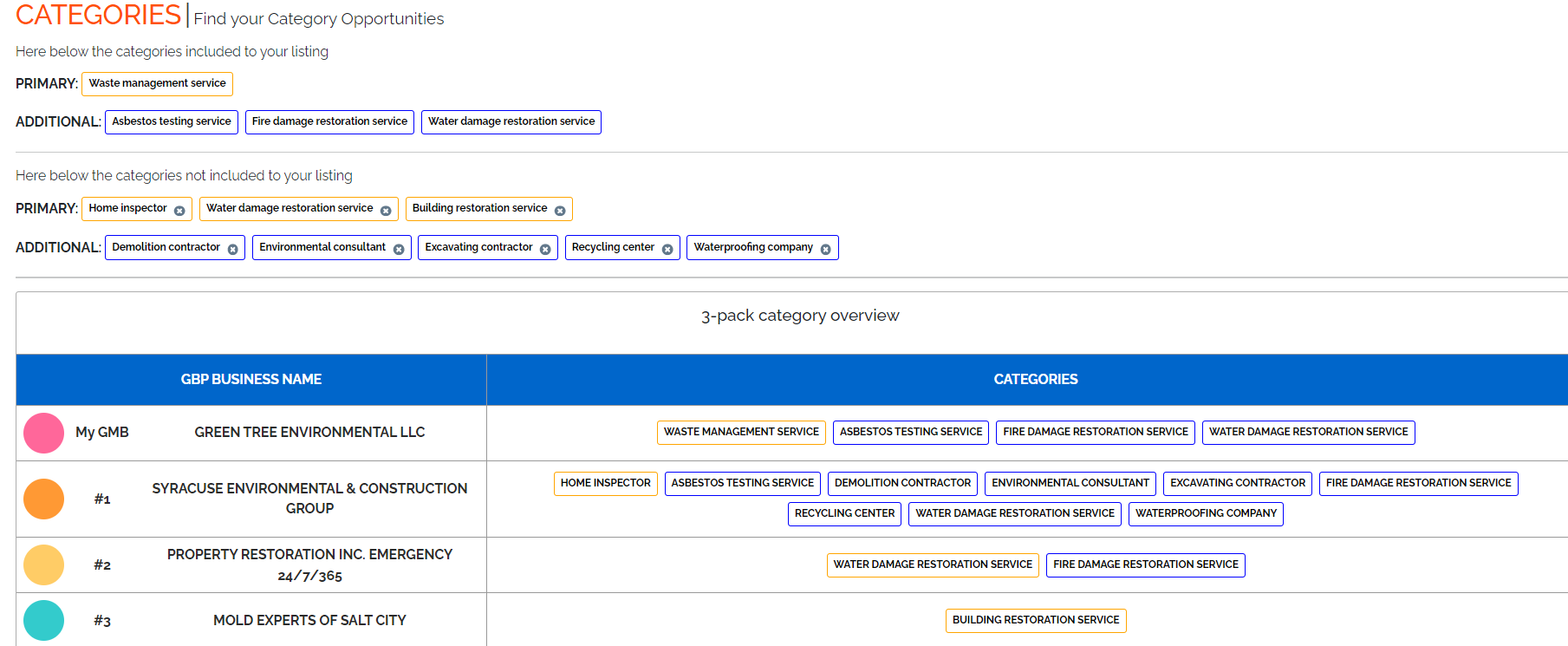
Task: Click the included additional Water damage restoration service tag
Action: click(511, 121)
